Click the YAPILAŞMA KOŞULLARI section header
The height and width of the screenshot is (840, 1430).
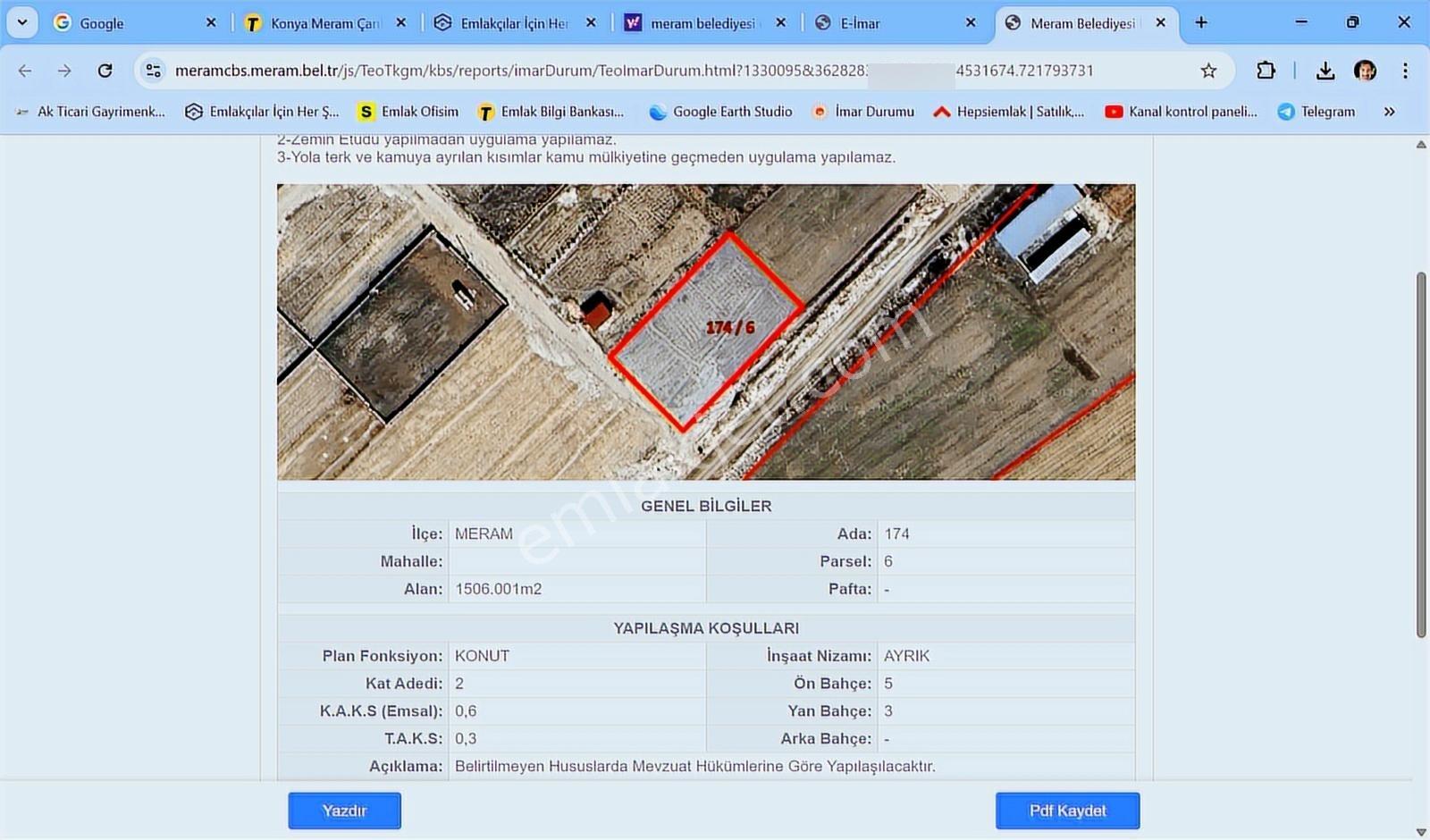pyautogui.click(x=706, y=628)
